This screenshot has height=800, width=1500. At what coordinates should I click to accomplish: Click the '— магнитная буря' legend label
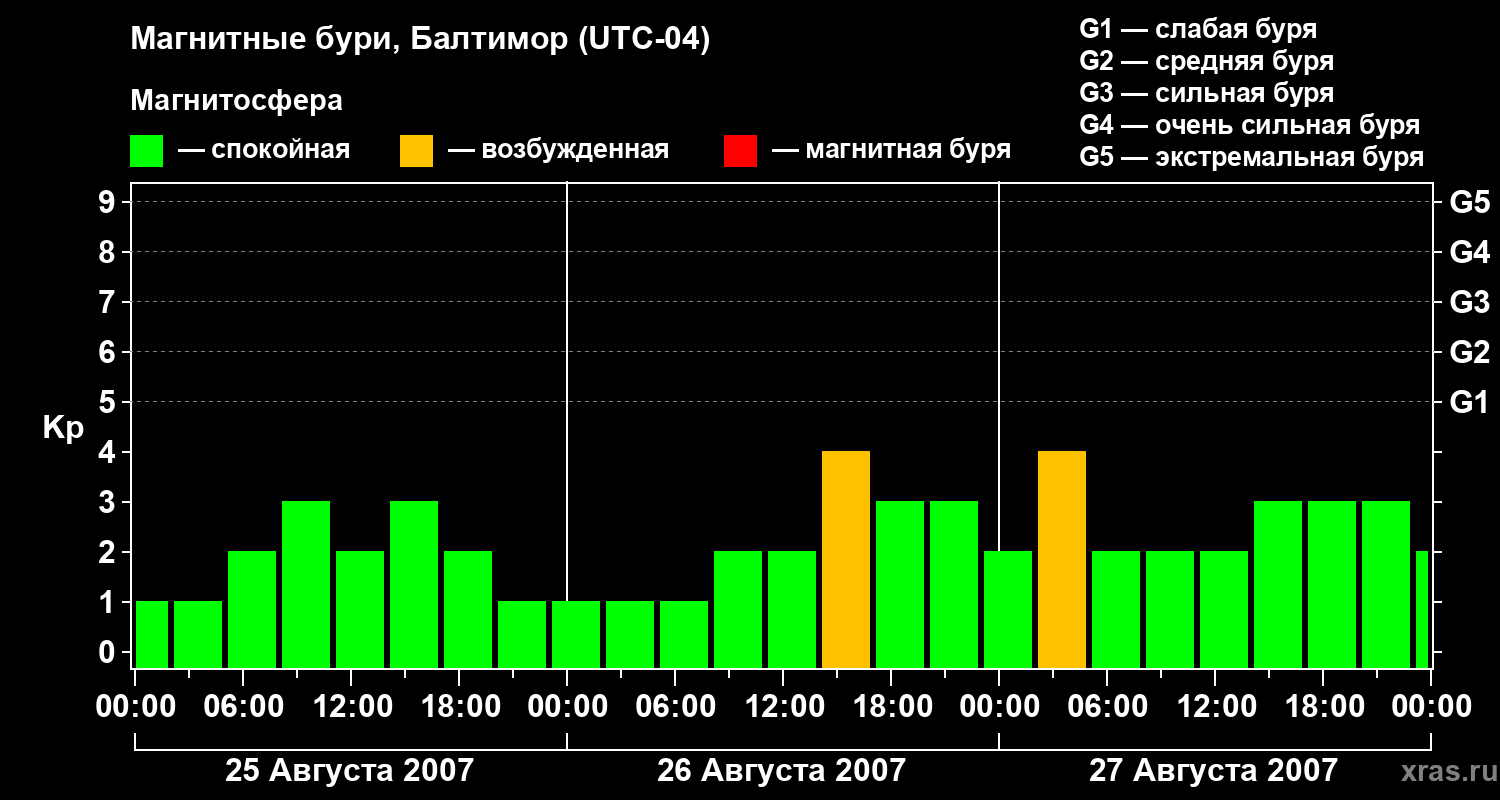pos(891,150)
